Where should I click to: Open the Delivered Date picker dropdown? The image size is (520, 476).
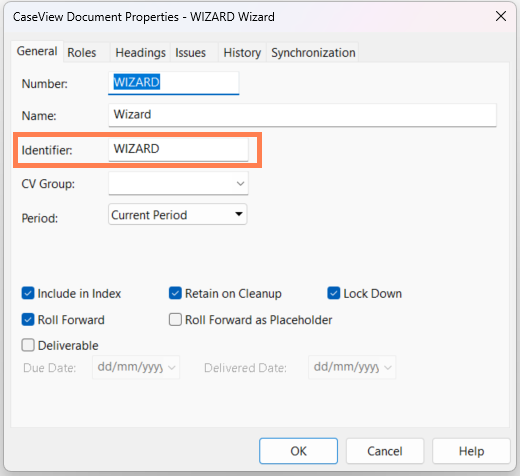coord(388,368)
